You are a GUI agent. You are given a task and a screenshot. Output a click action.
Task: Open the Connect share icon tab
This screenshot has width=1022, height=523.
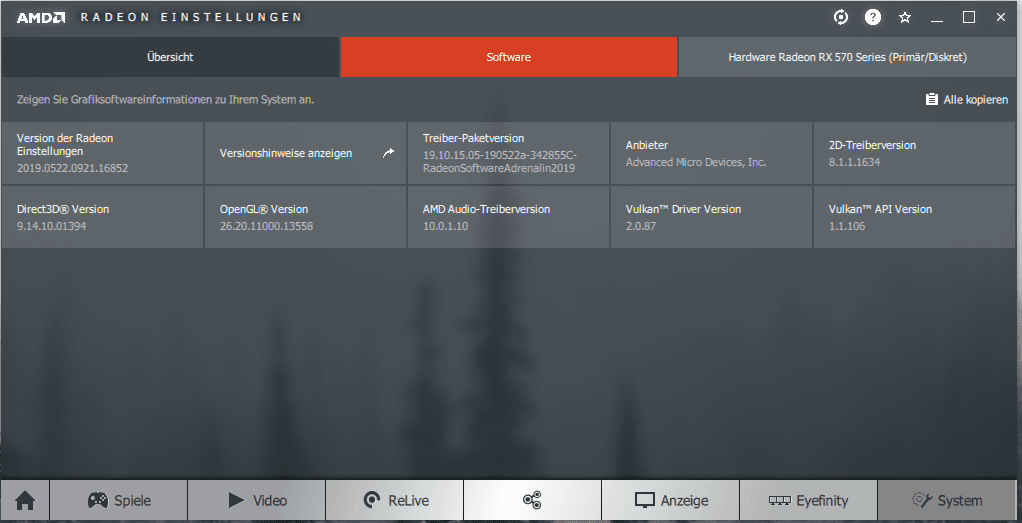[533, 501]
